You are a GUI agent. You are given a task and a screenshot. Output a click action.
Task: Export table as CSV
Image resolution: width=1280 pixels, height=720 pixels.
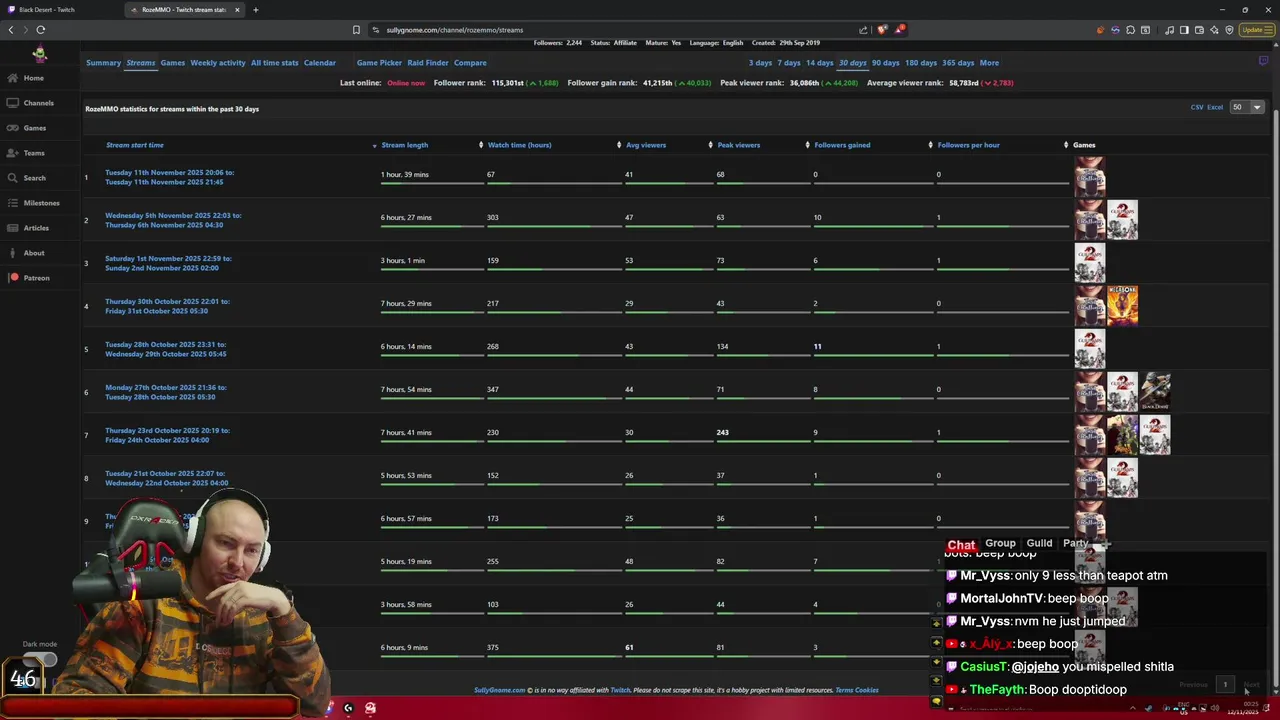(x=1197, y=107)
